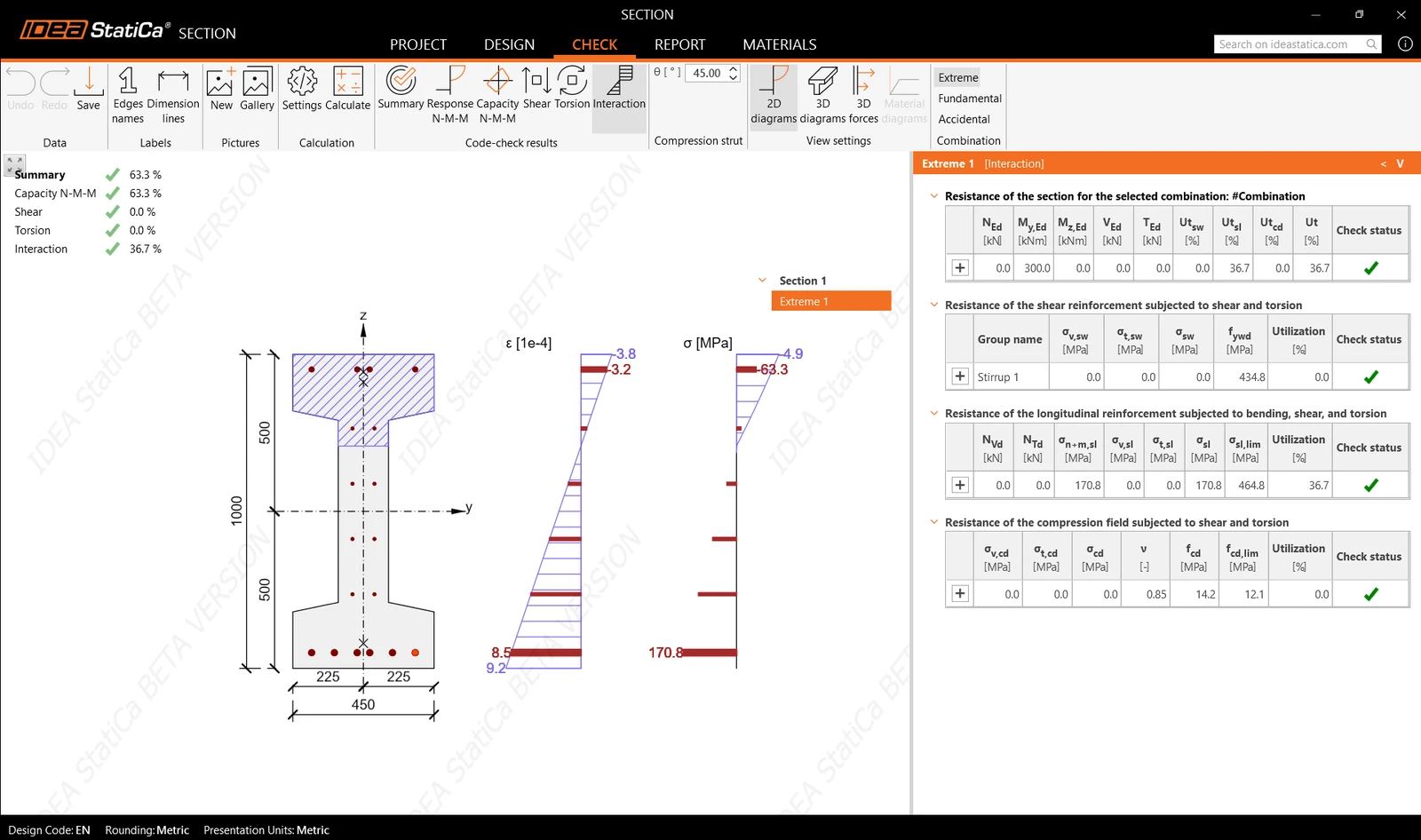This screenshot has height=840, width=1421.
Task: Increase compression strut angle value
Action: [734, 68]
